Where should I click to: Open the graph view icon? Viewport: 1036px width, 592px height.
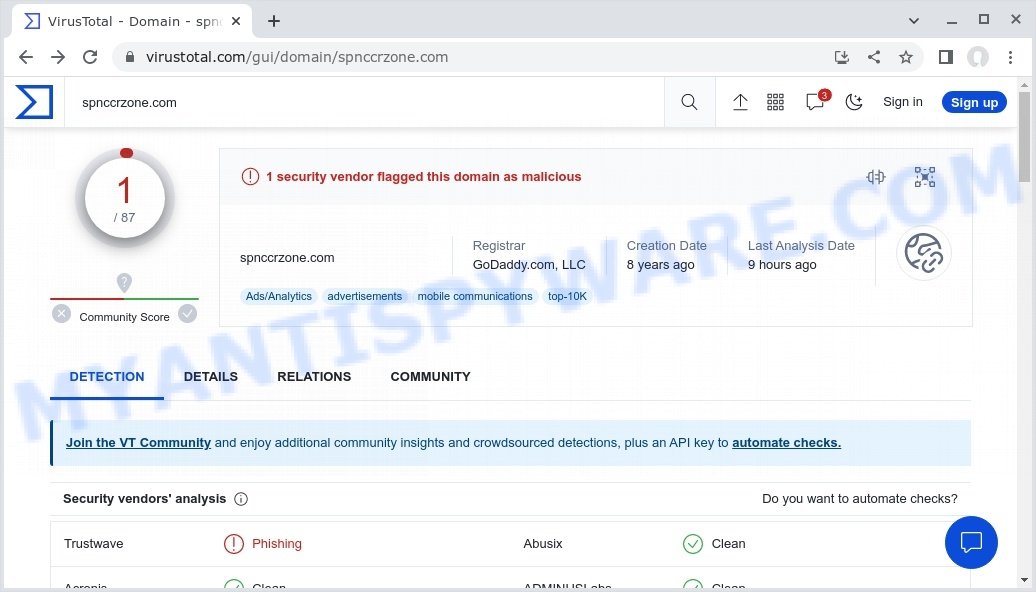(924, 176)
